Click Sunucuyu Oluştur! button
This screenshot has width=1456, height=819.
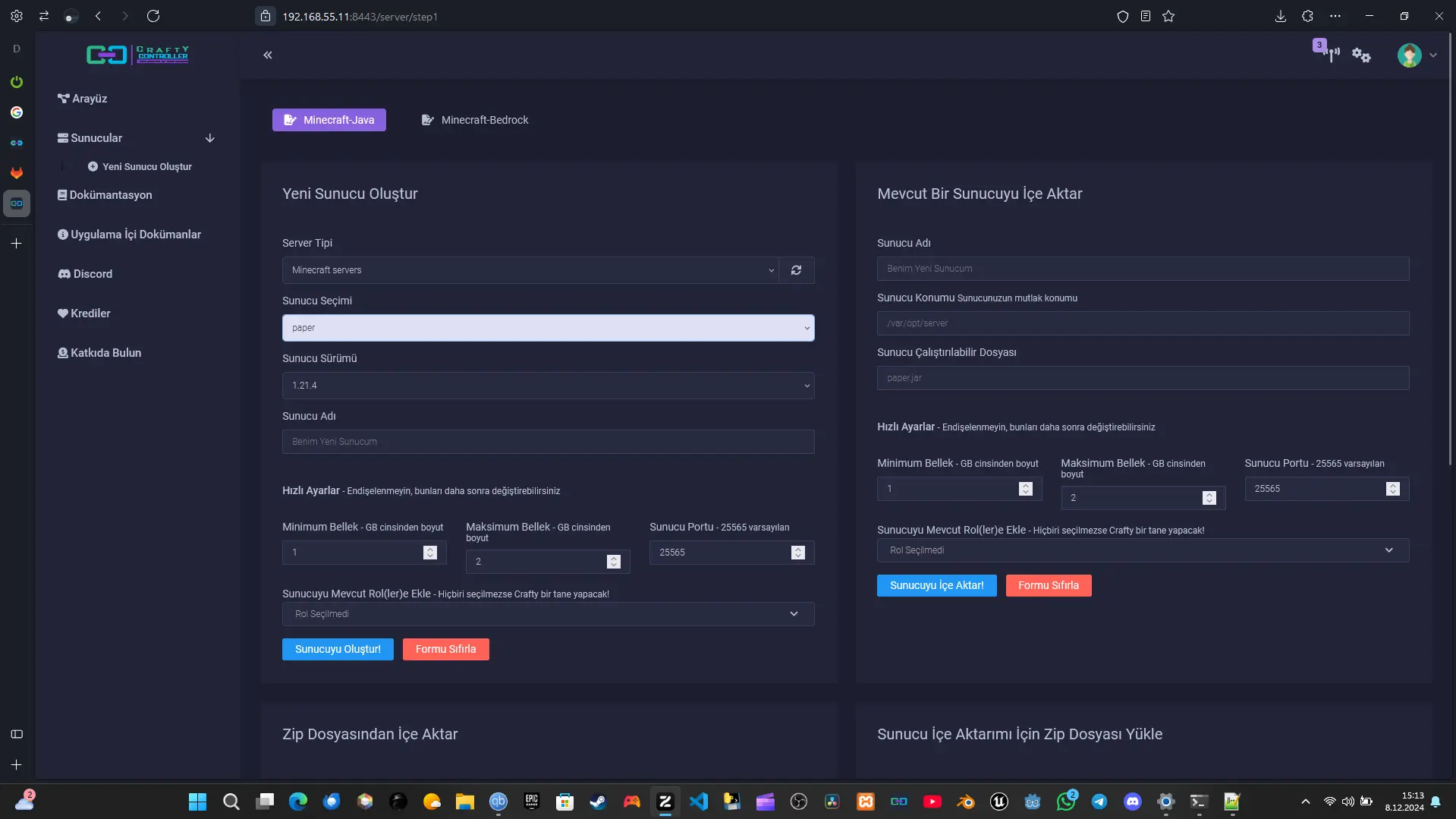(338, 649)
